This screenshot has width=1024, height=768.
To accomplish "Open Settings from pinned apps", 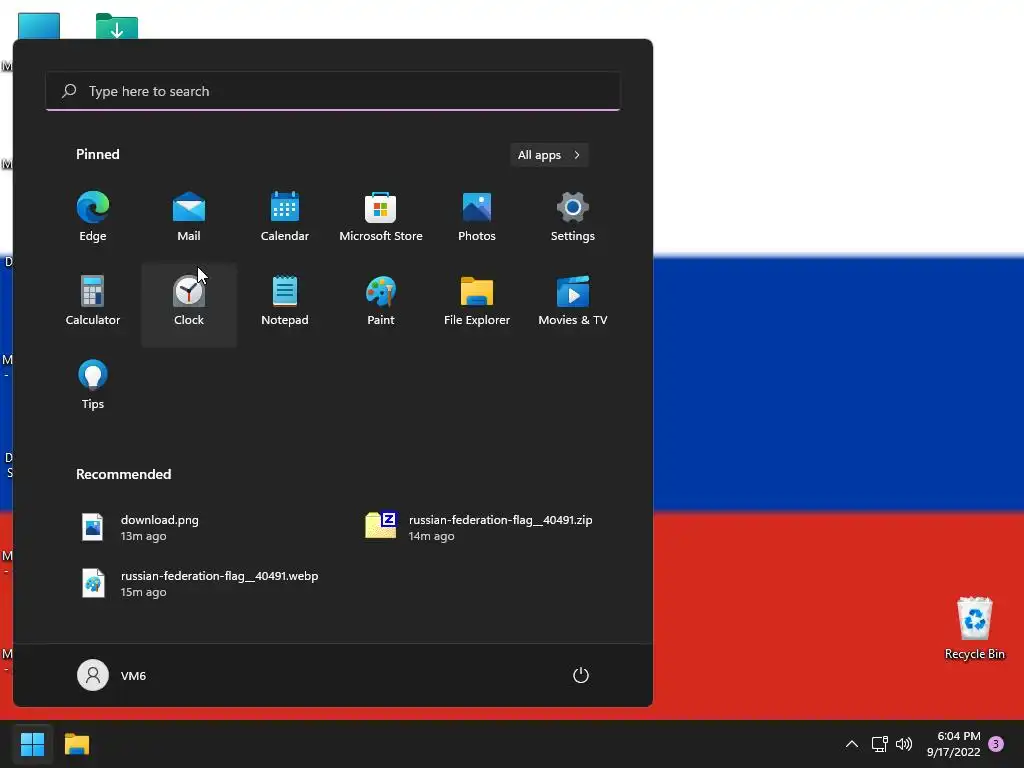I will (x=573, y=217).
